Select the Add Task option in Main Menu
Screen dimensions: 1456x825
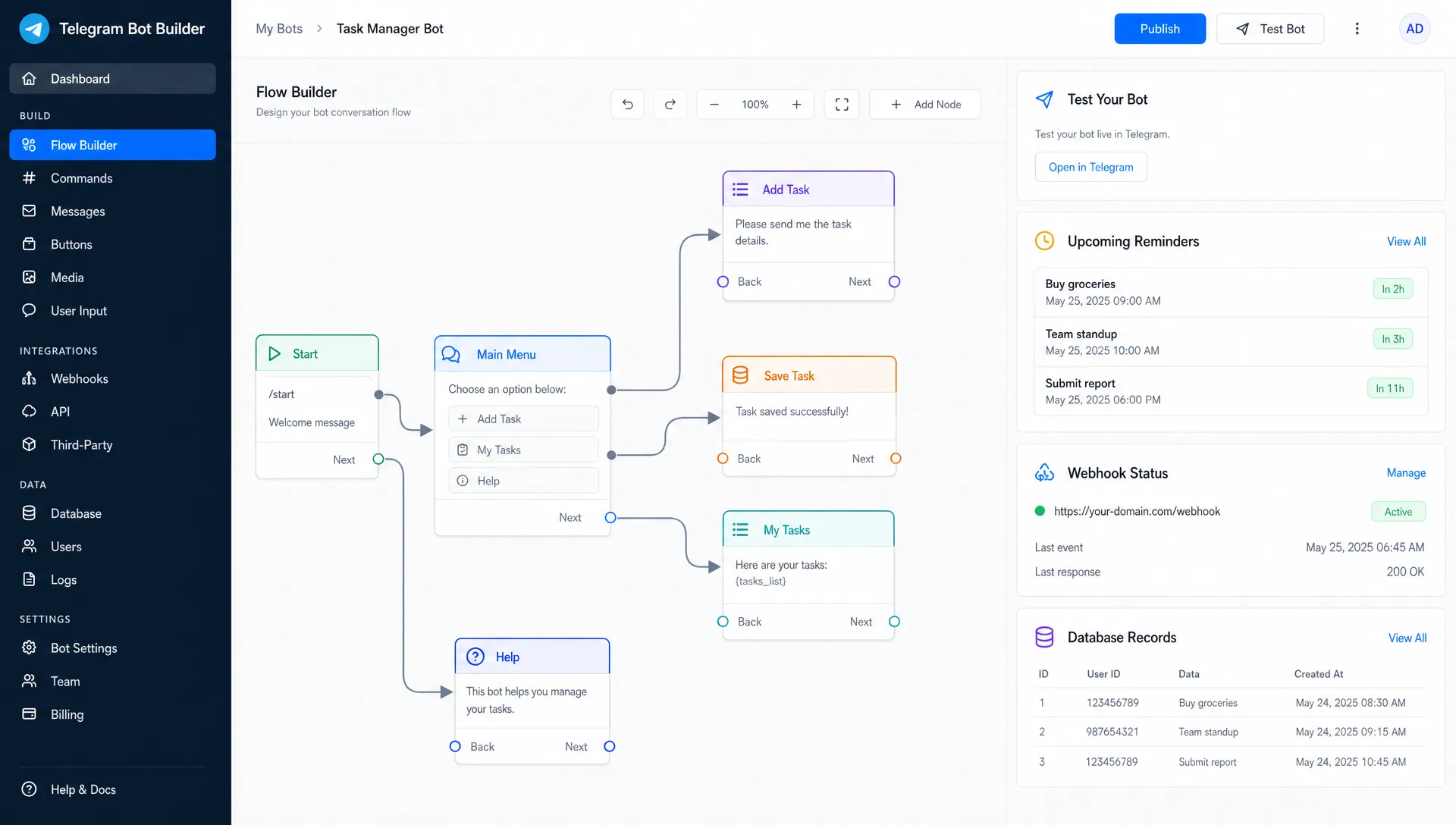click(523, 419)
